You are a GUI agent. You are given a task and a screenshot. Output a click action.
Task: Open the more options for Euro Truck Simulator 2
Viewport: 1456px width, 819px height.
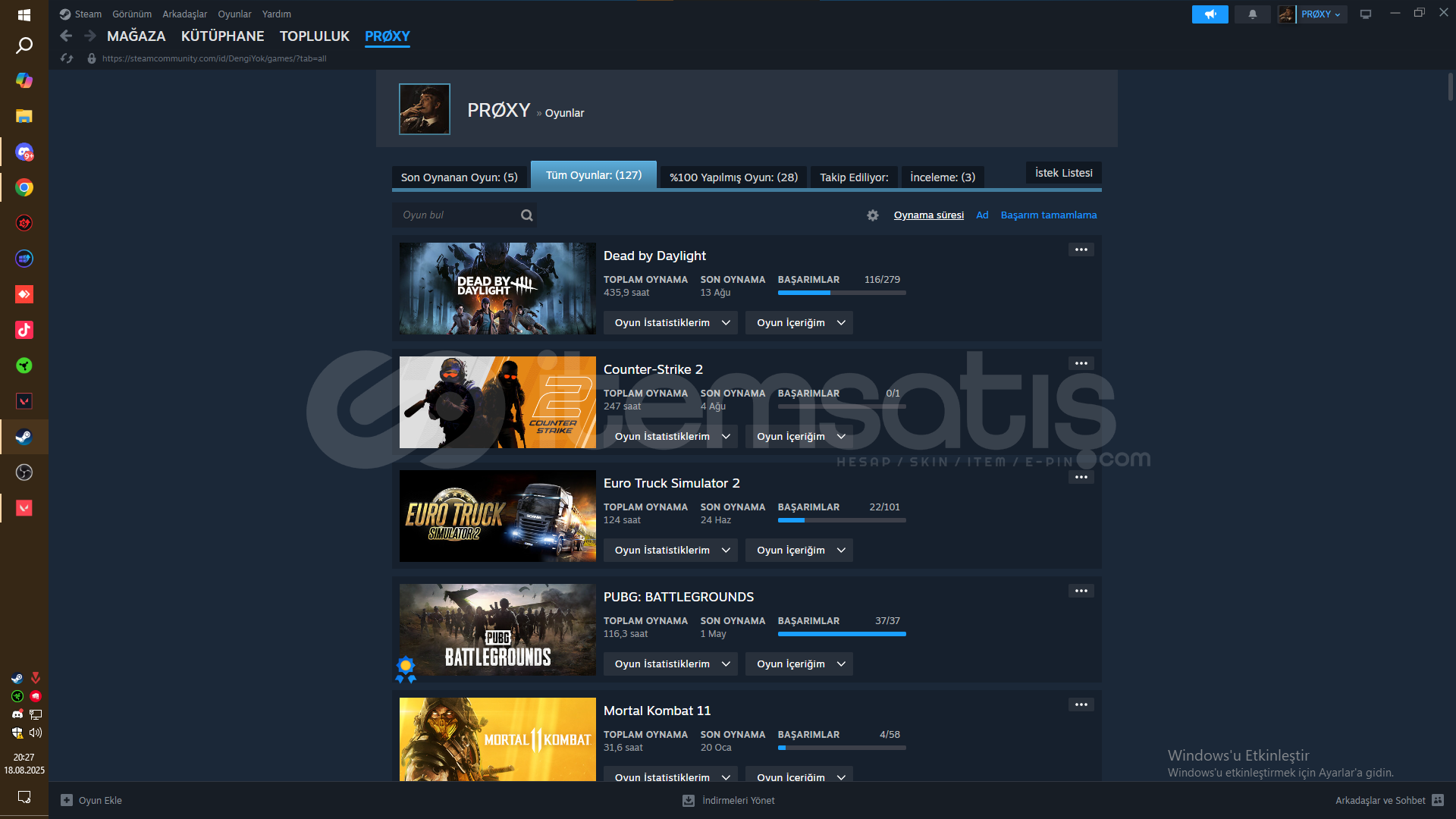click(1081, 477)
